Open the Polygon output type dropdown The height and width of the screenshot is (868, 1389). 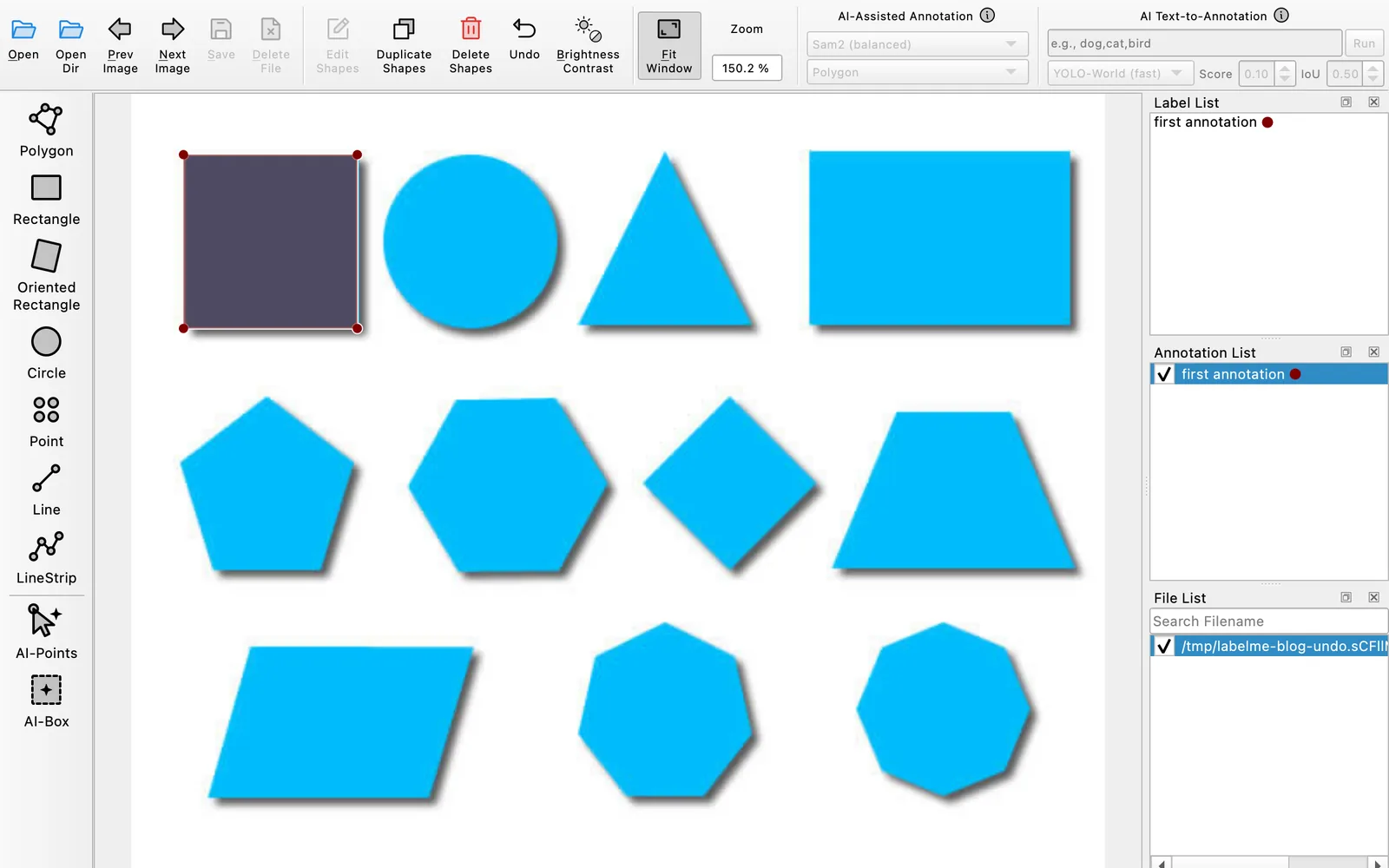(x=918, y=72)
